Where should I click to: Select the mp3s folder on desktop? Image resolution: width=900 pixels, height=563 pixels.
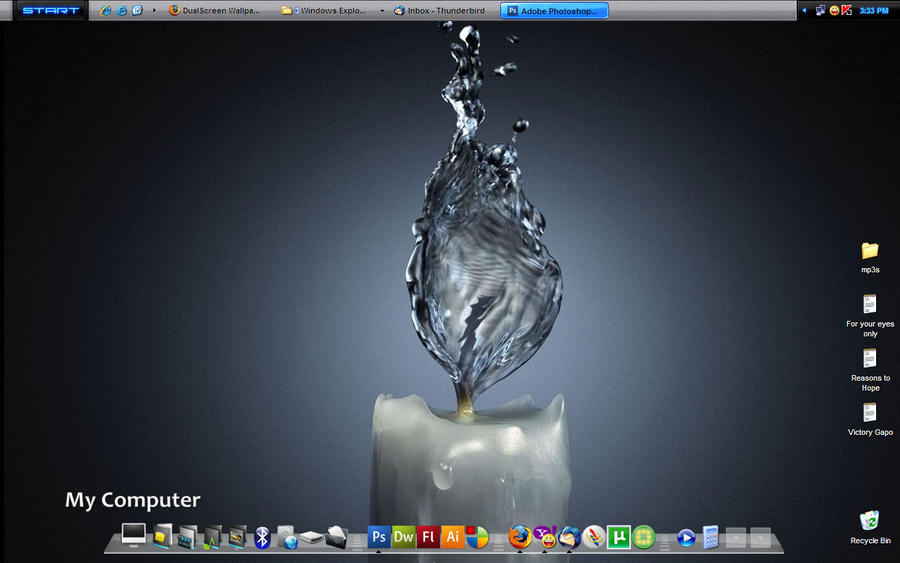pyautogui.click(x=870, y=258)
